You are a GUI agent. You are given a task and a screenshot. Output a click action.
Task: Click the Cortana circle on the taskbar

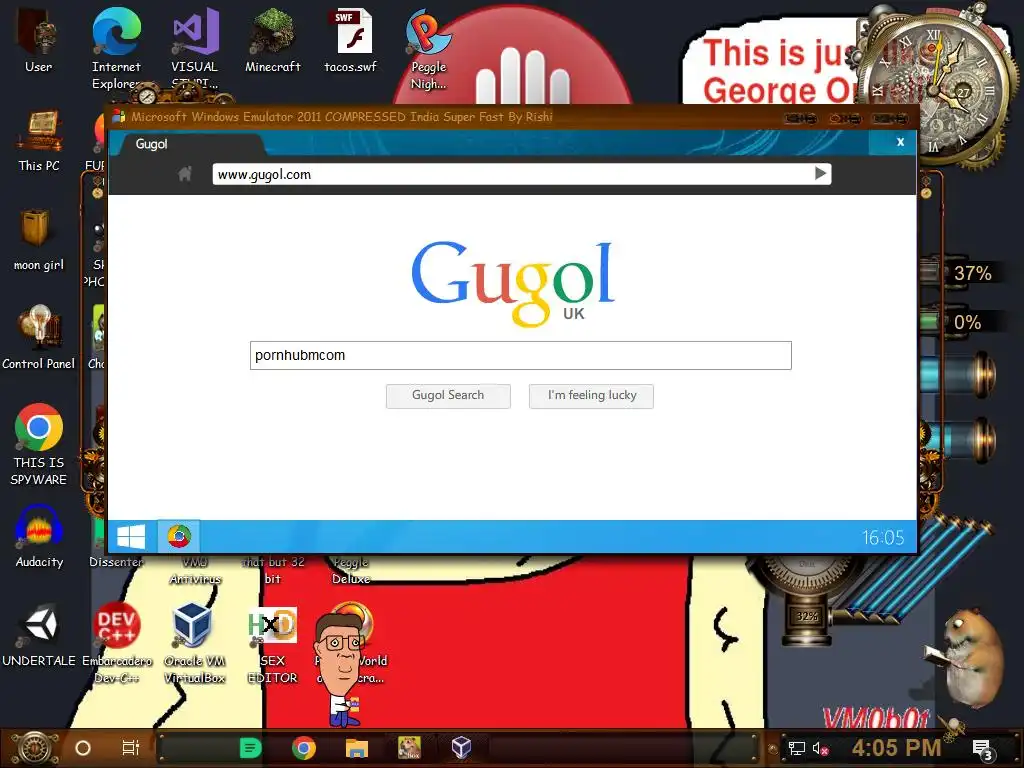(x=83, y=748)
